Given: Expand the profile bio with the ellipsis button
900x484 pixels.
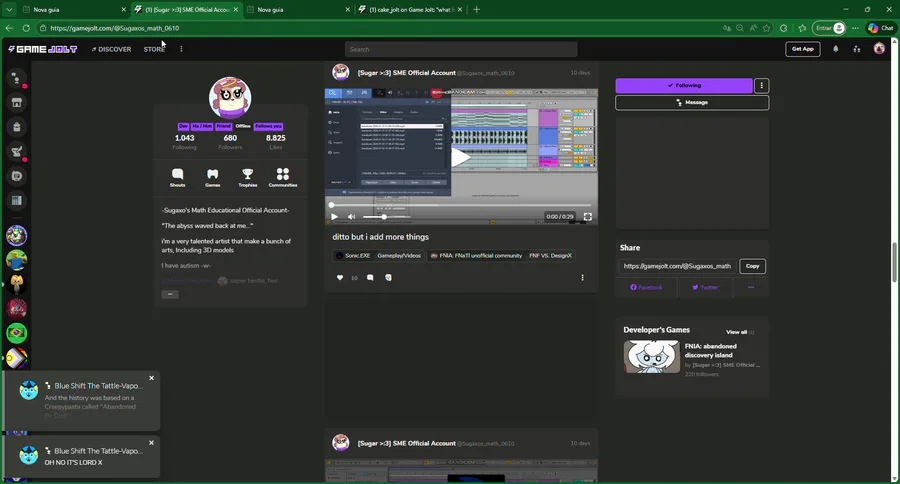Looking at the screenshot, I should [170, 295].
